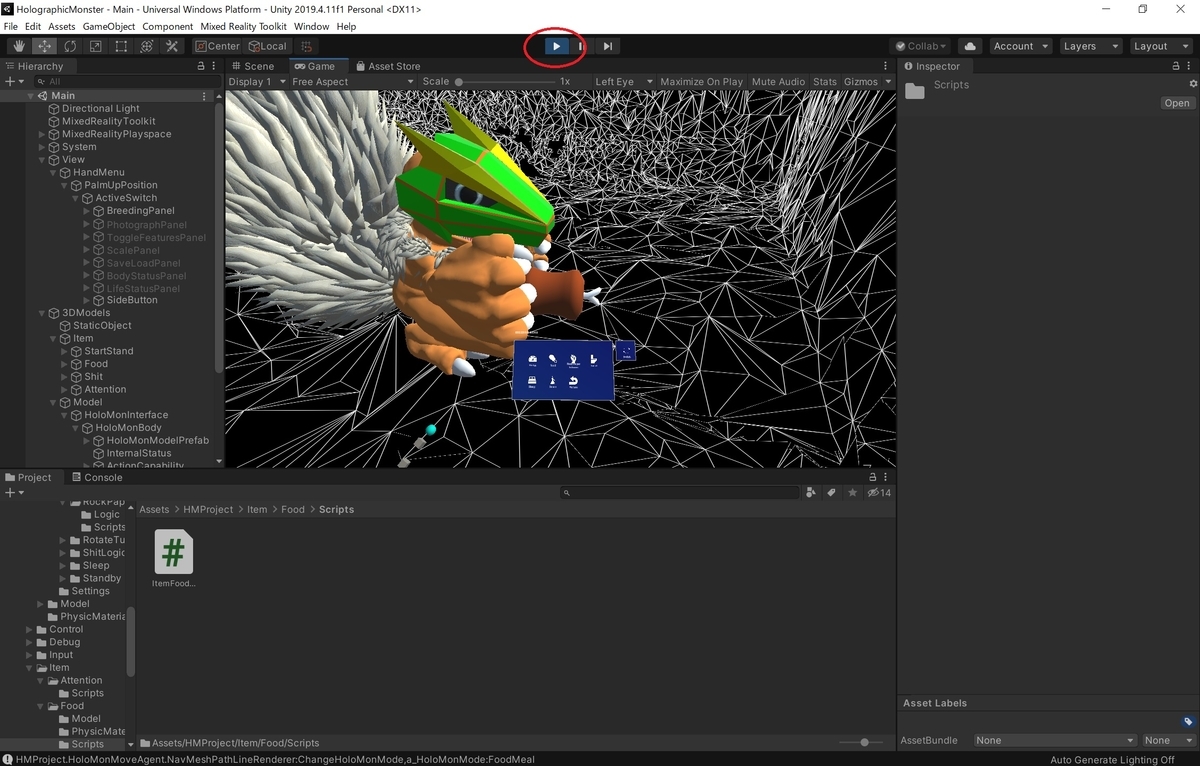
Task: Navigate to Food in breadcrumb
Action: [x=292, y=509]
